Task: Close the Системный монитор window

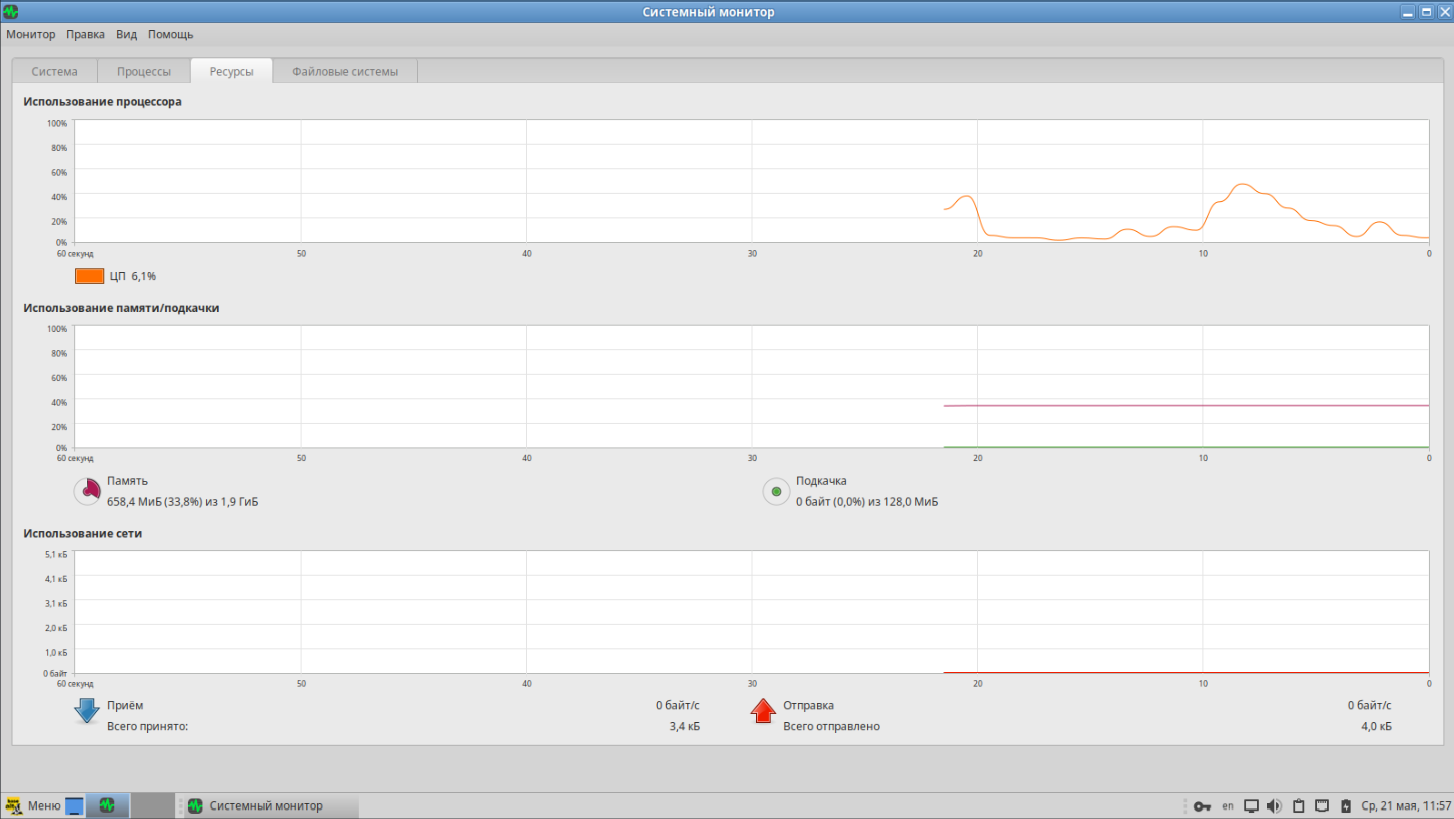Action: (1444, 12)
